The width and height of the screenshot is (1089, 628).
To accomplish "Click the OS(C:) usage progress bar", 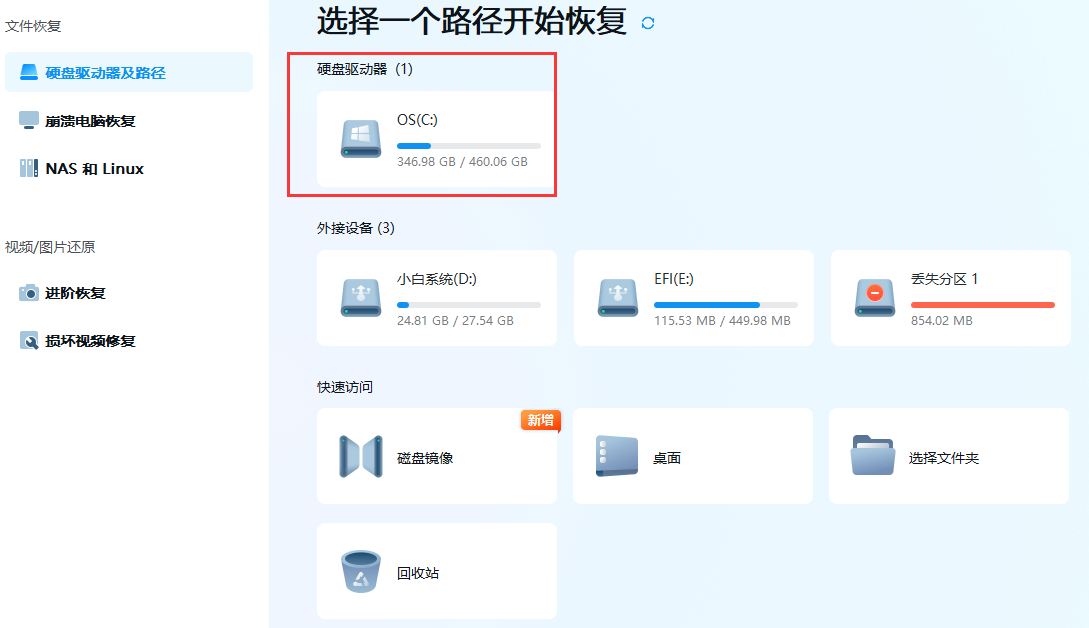I will tap(469, 146).
